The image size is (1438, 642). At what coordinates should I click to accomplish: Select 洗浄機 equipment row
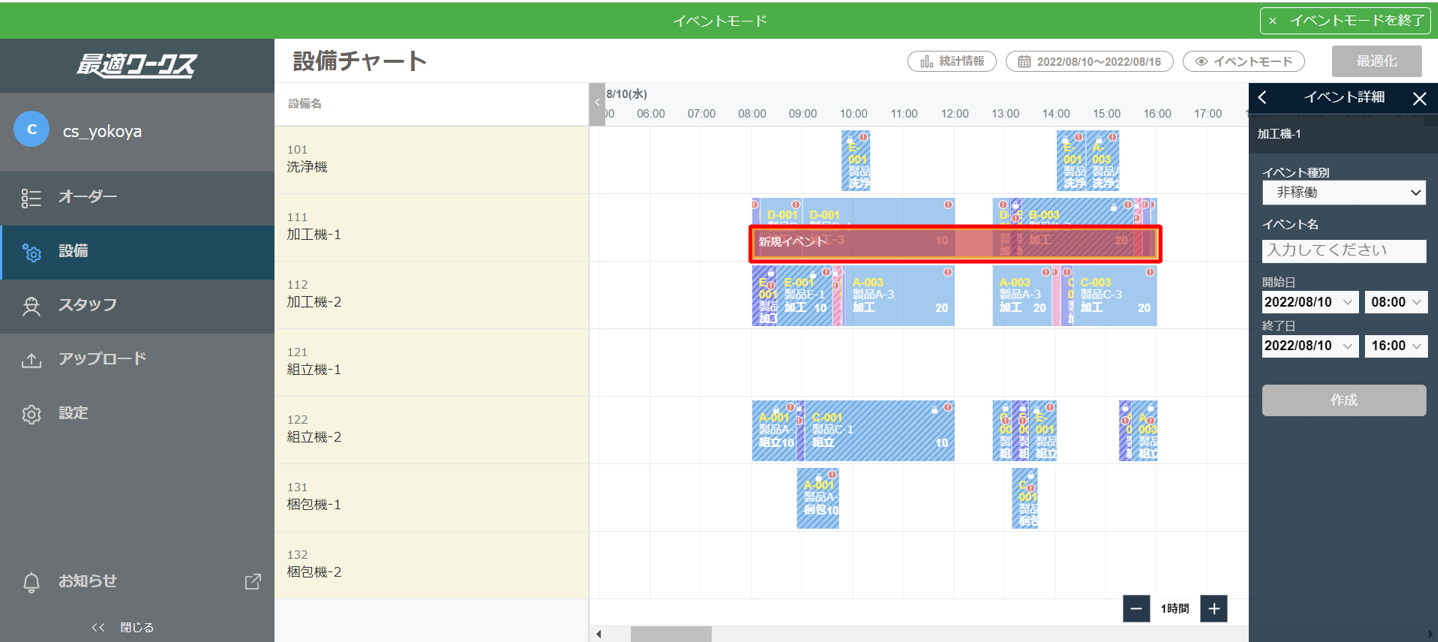pos(432,160)
